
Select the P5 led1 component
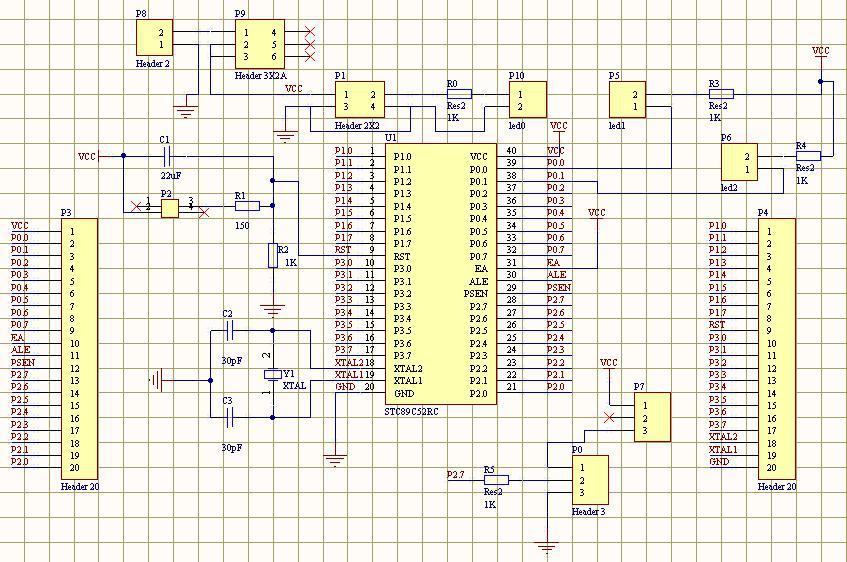click(627, 100)
